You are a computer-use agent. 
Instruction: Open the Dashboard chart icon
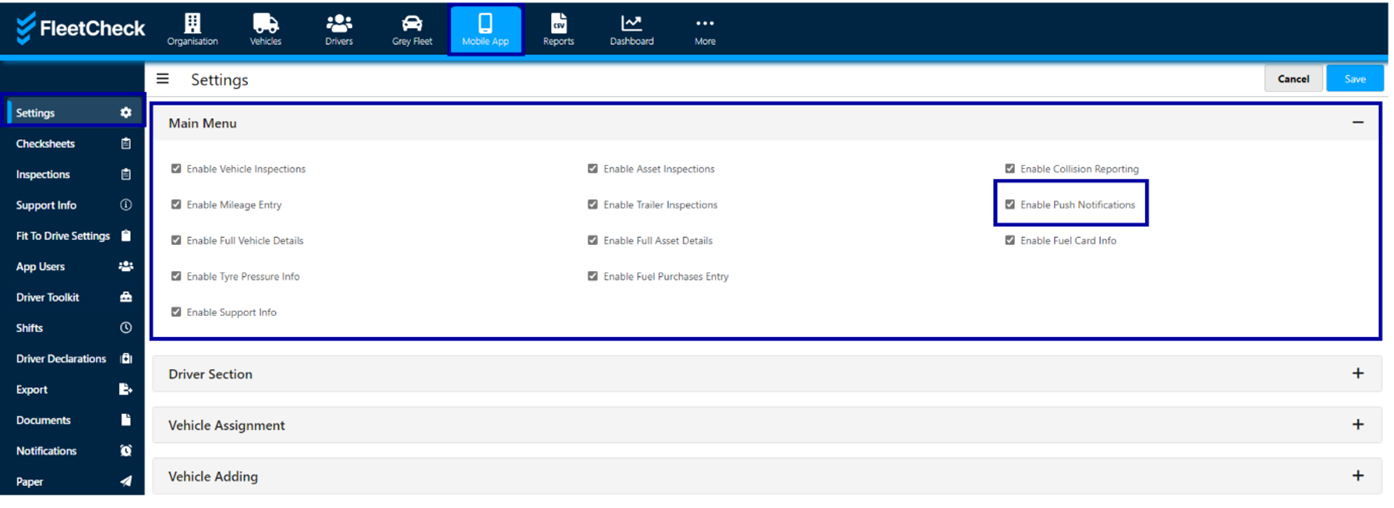pyautogui.click(x=631, y=24)
